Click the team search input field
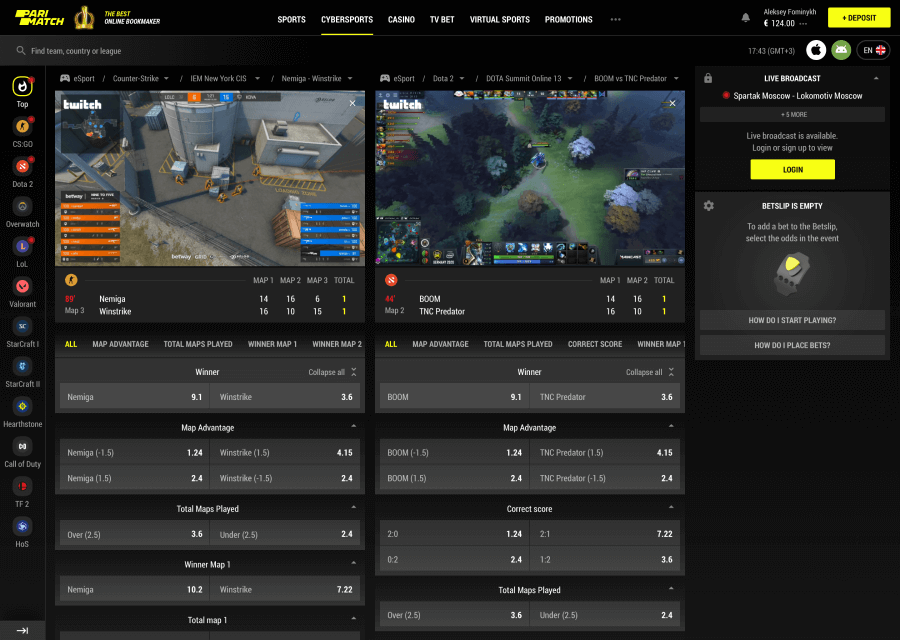Screen dimensions: 900x640 (x=76, y=51)
